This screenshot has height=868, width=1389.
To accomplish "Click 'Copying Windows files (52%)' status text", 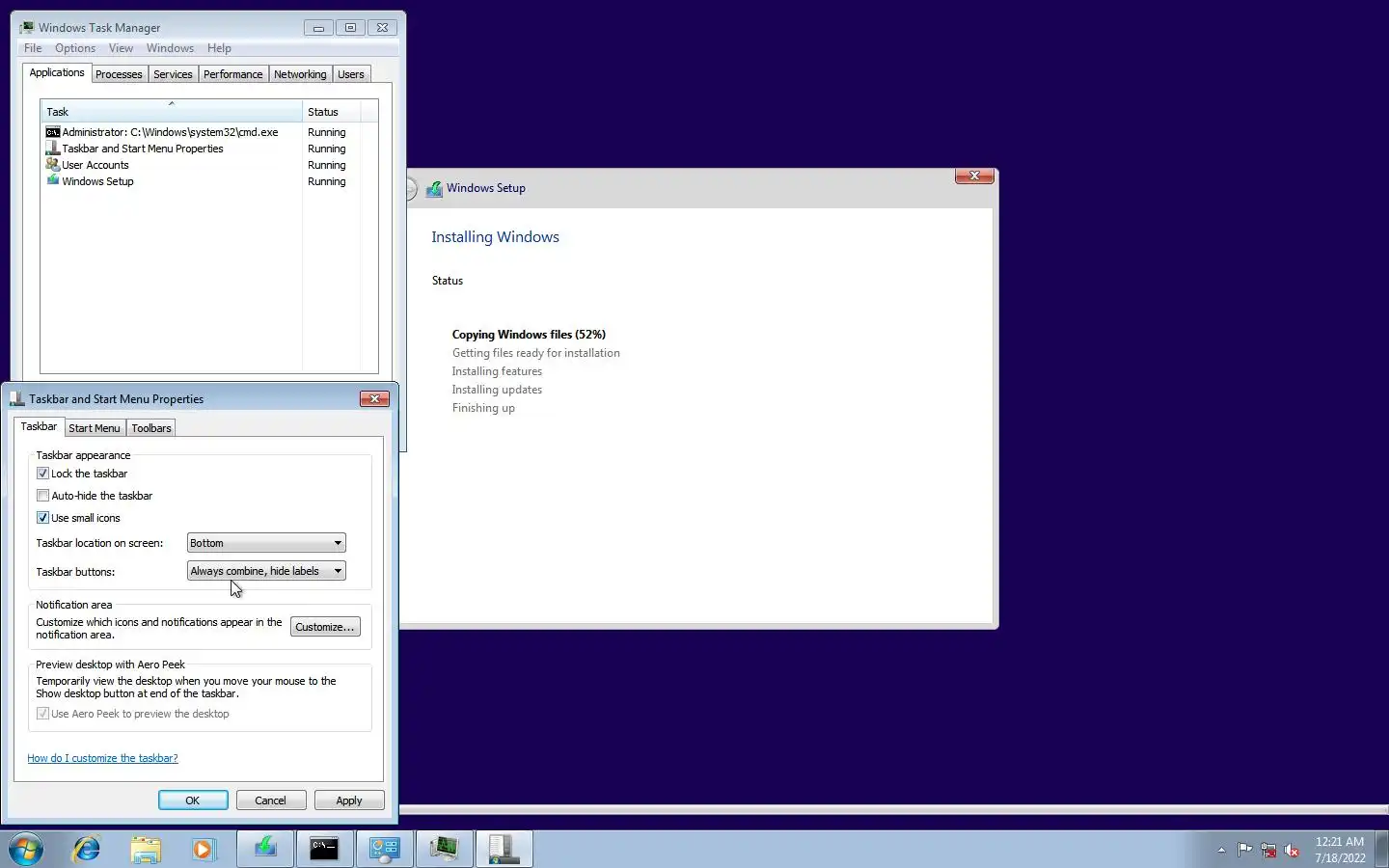I will click(529, 335).
